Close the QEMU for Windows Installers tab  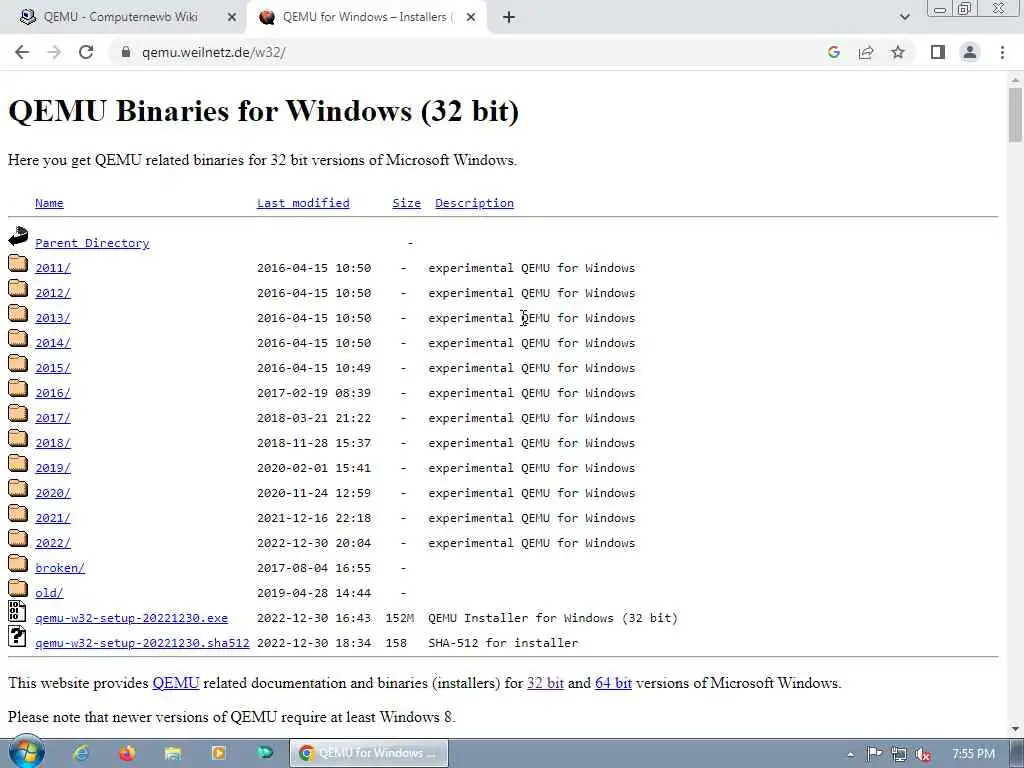(x=471, y=18)
